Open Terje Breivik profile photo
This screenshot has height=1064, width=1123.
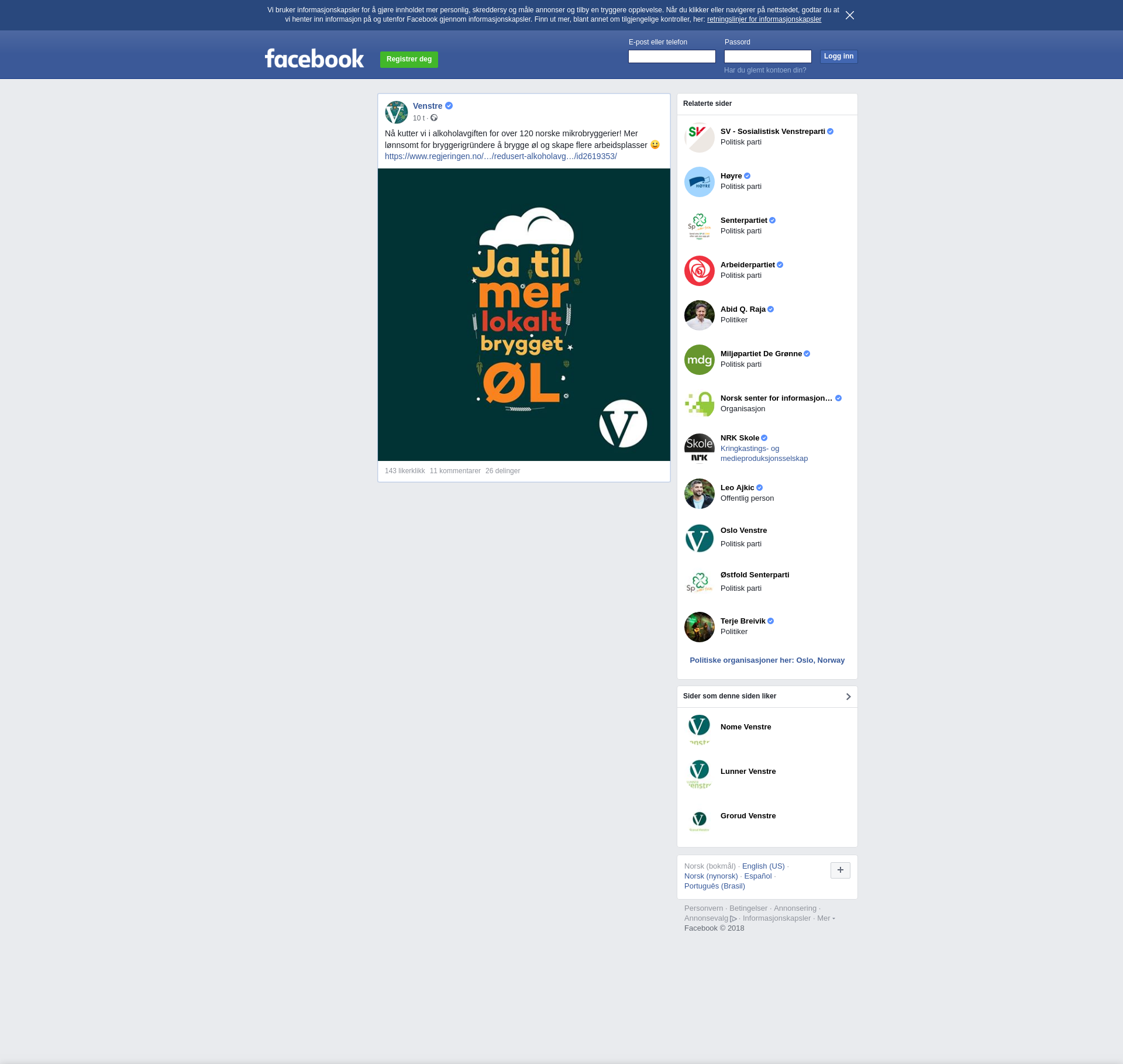700,627
